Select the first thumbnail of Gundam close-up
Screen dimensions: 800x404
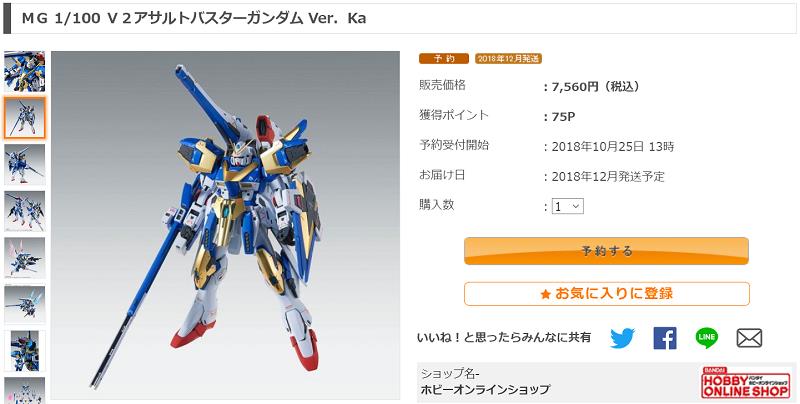click(24, 71)
